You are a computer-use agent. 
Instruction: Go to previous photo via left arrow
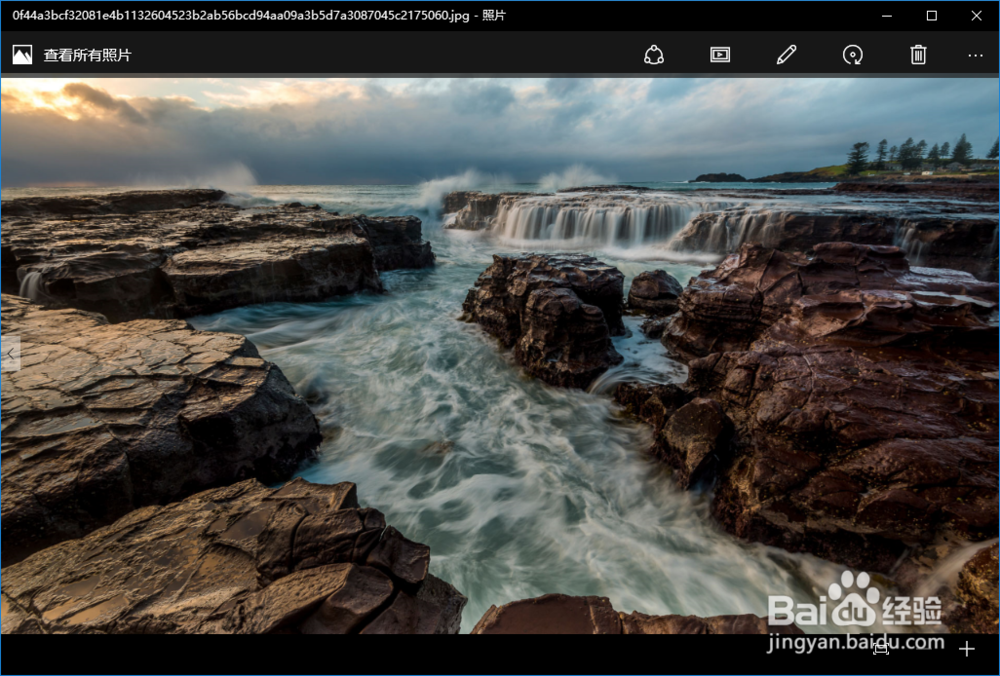coord(11,353)
